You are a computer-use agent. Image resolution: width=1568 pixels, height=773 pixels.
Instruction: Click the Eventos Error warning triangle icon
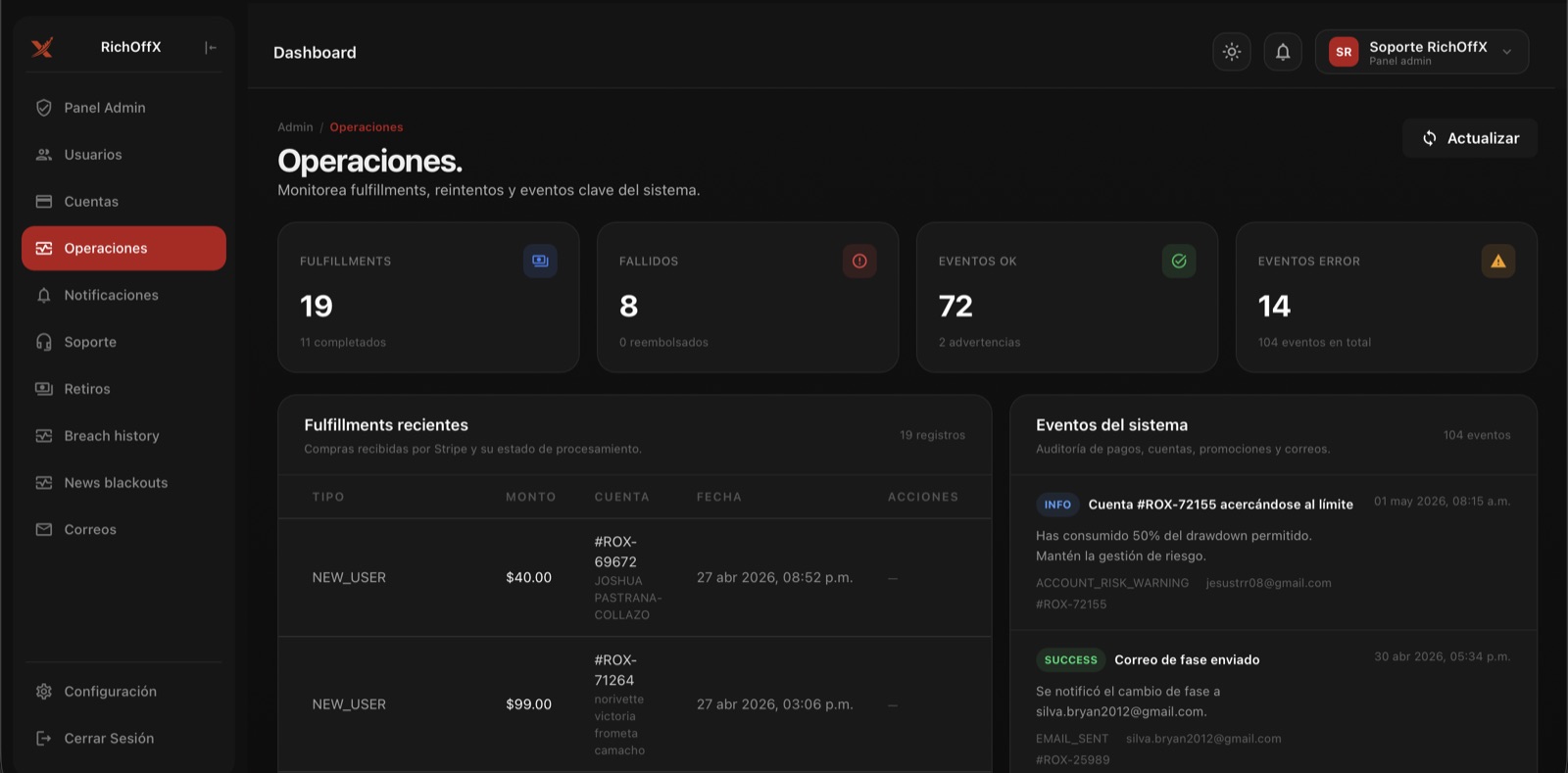[1498, 261]
